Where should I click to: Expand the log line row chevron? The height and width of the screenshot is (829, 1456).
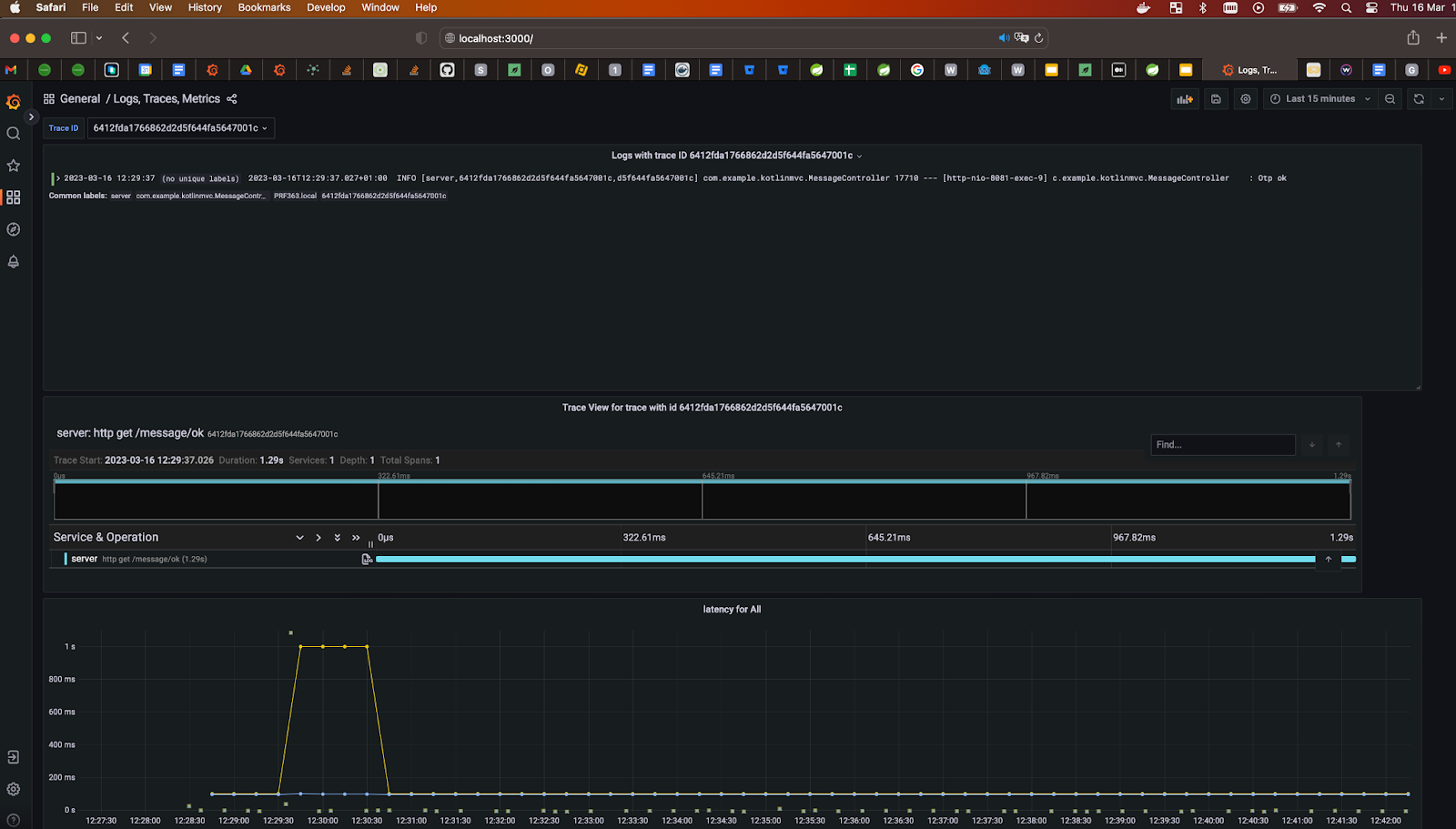pyautogui.click(x=58, y=178)
